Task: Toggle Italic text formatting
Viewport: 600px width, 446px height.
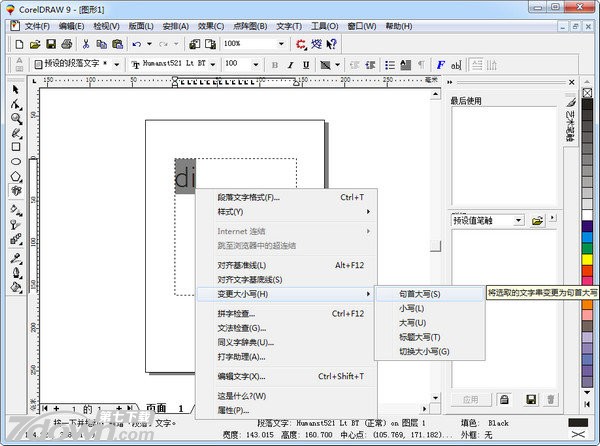Action: [290, 65]
